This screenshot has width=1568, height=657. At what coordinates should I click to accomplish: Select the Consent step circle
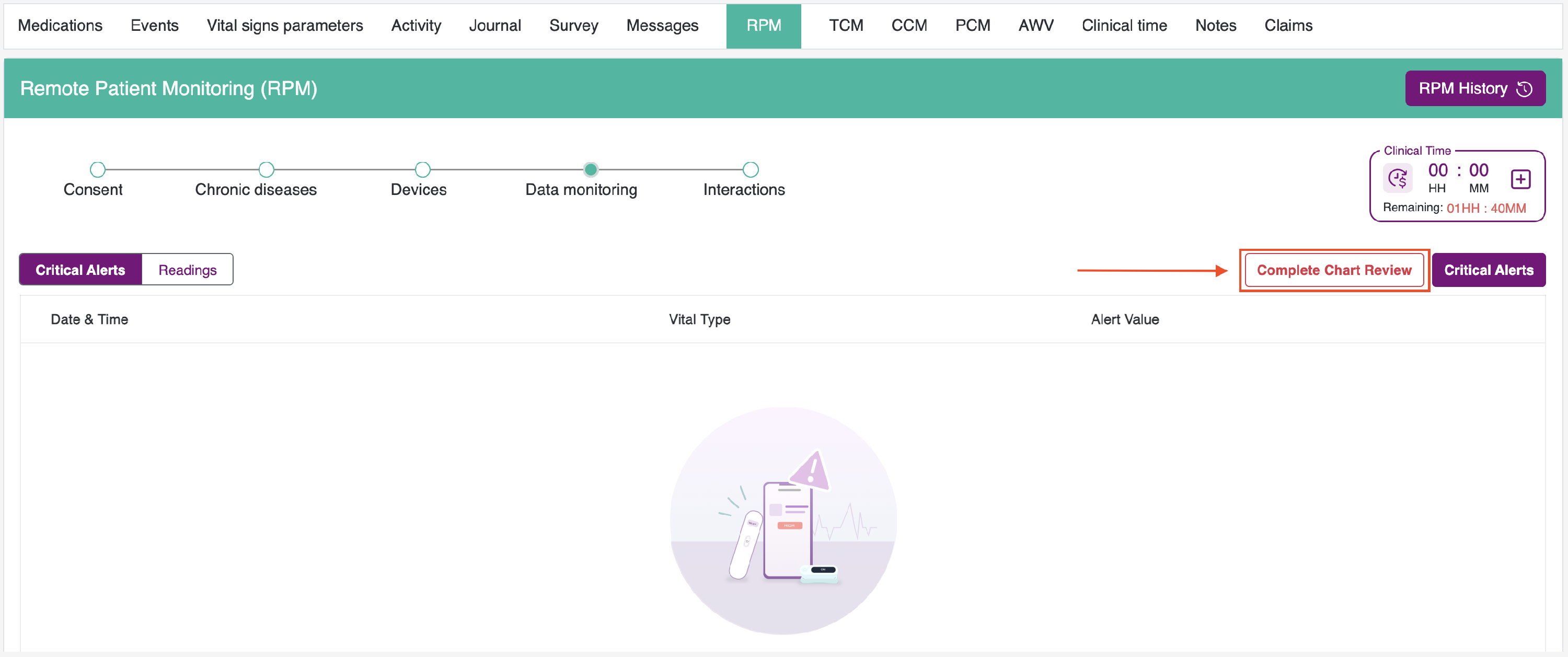(x=97, y=169)
